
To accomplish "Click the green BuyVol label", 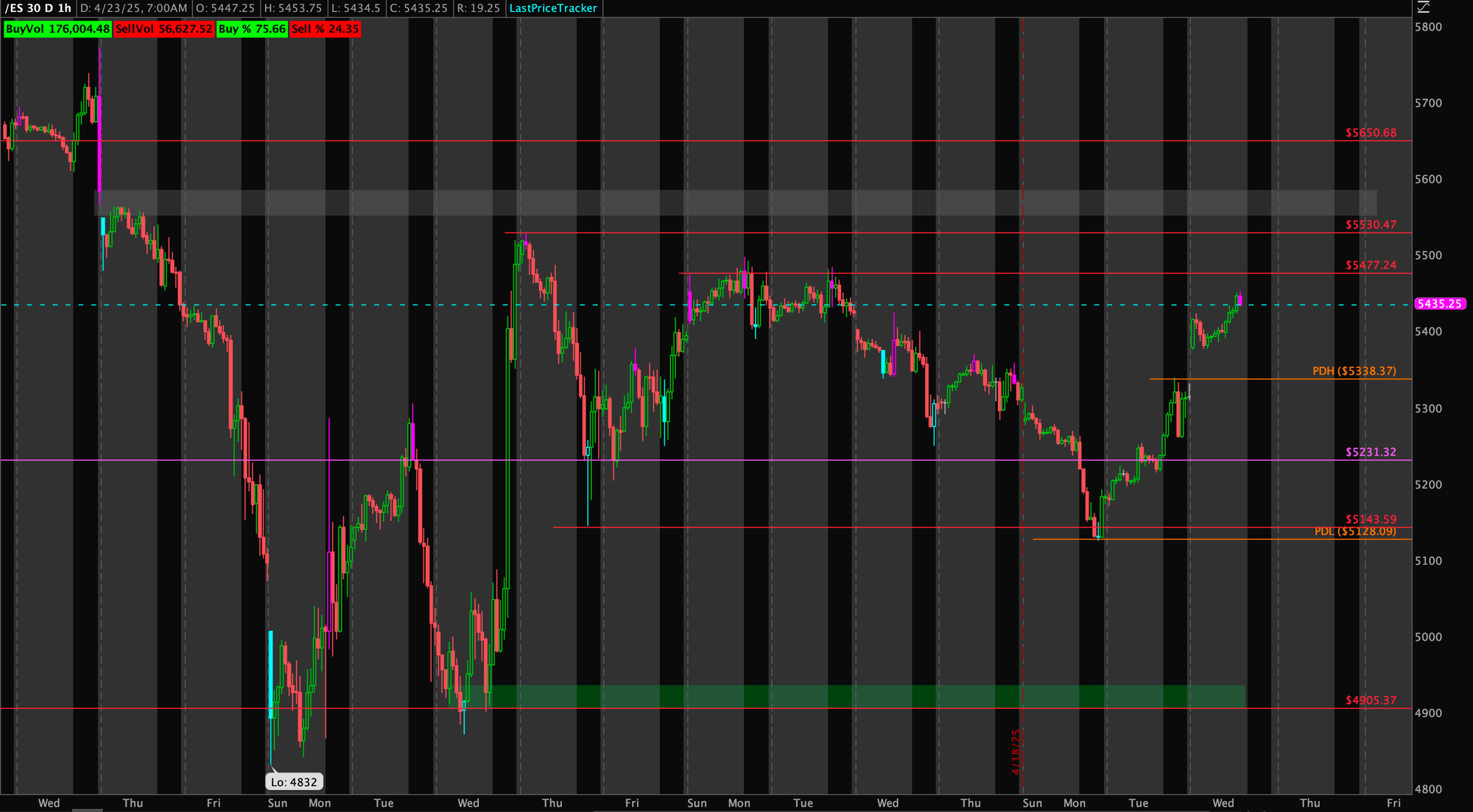I will pos(57,29).
